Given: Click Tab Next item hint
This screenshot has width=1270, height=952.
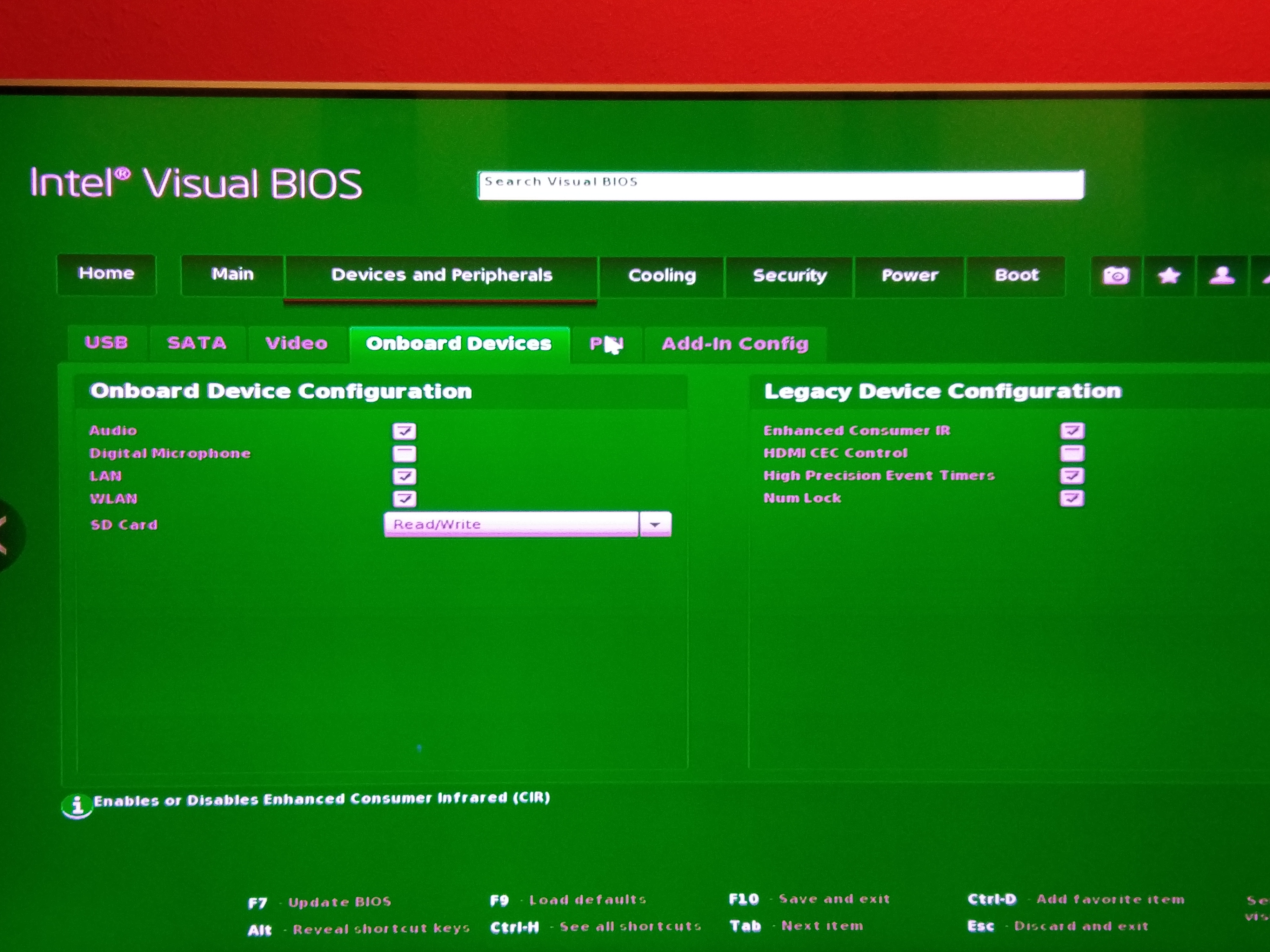Looking at the screenshot, I should coord(796,926).
